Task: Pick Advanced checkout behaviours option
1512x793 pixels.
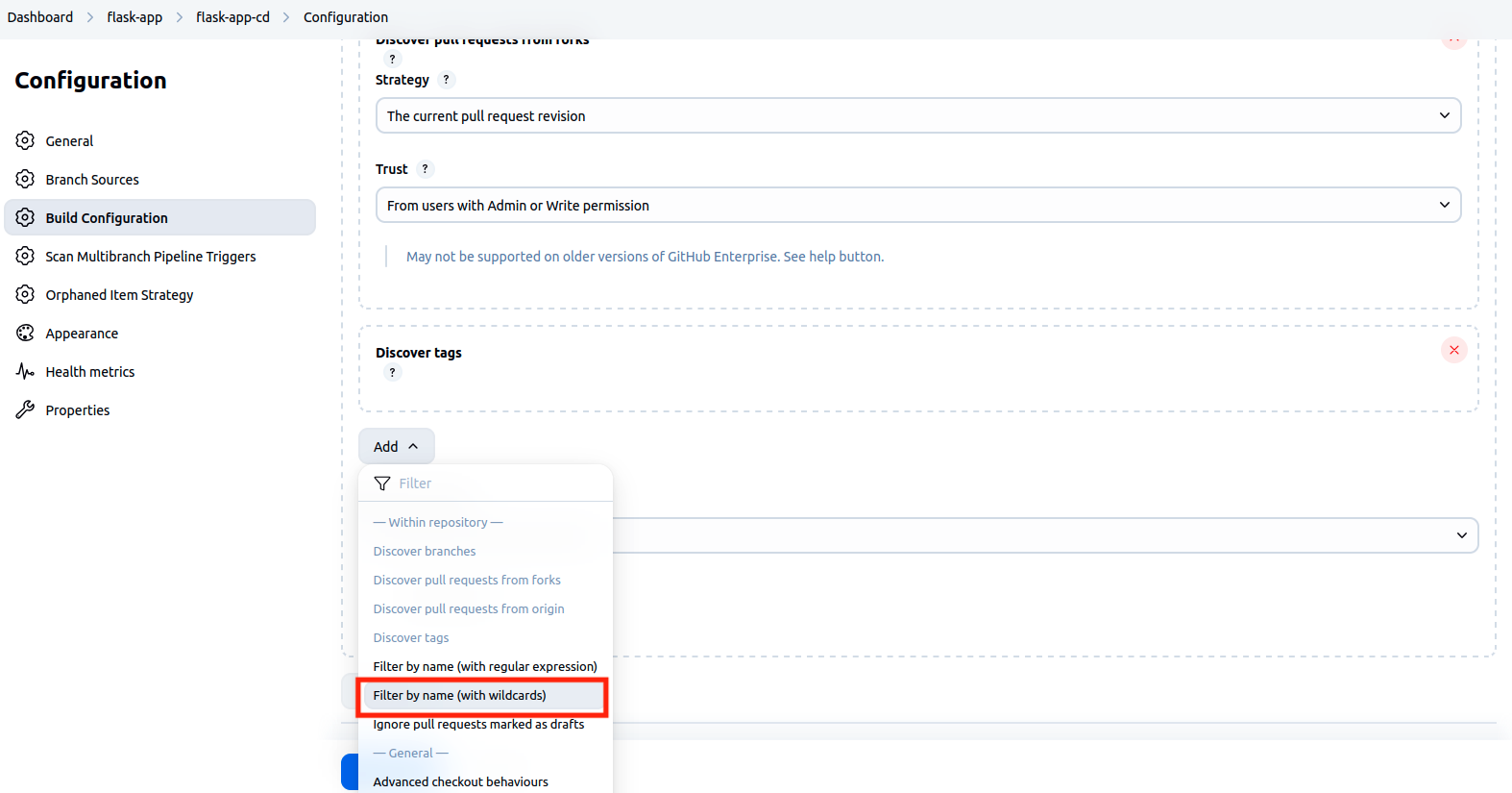Action: [460, 781]
